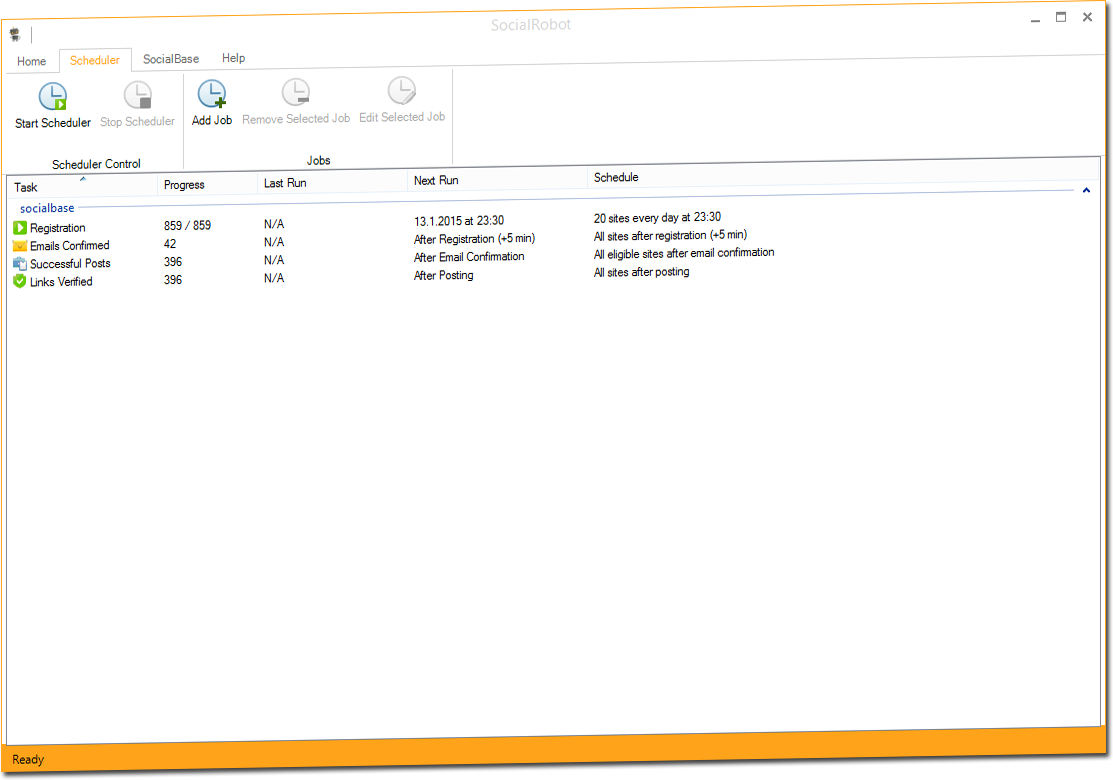The image size is (1113, 780).
Task: Click the Emails Confirmed N/A last run
Action: click(x=274, y=243)
